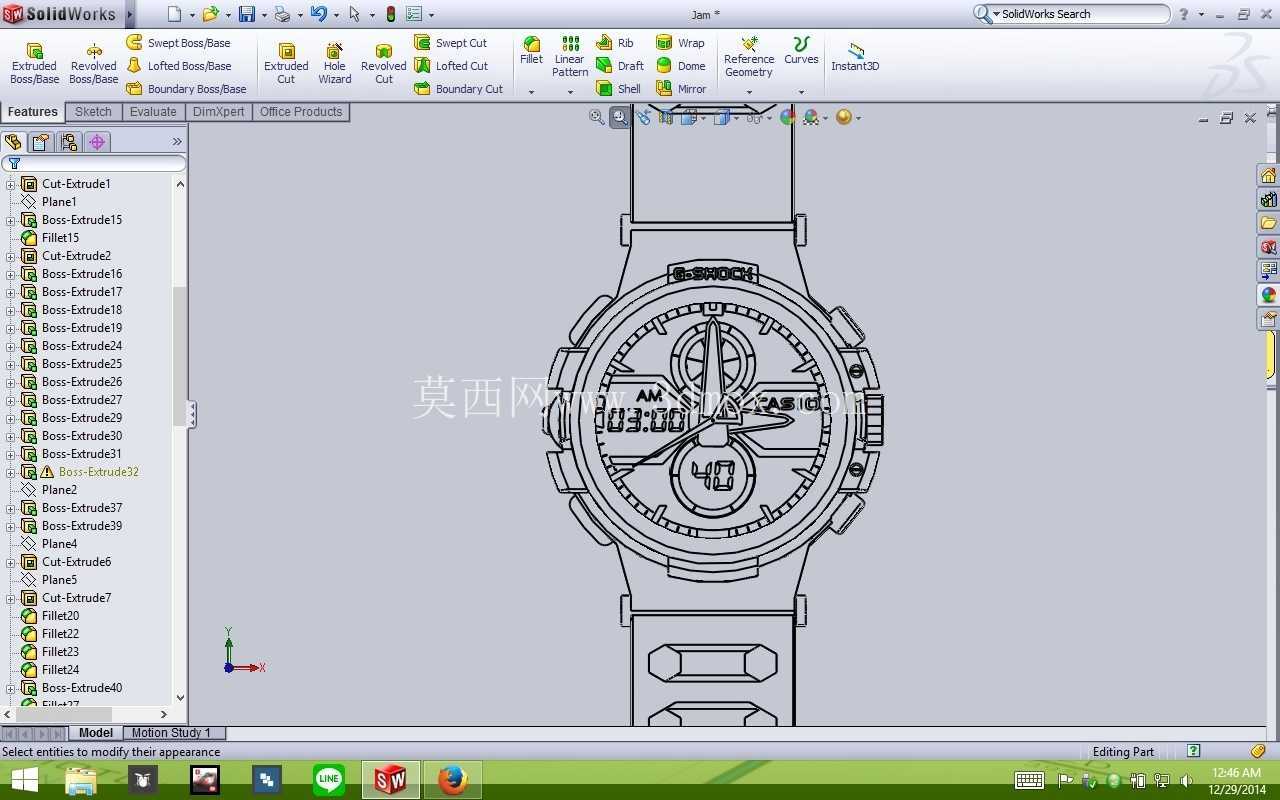The height and width of the screenshot is (800, 1280).
Task: Click the Zoom to Area icon
Action: pyautogui.click(x=620, y=117)
